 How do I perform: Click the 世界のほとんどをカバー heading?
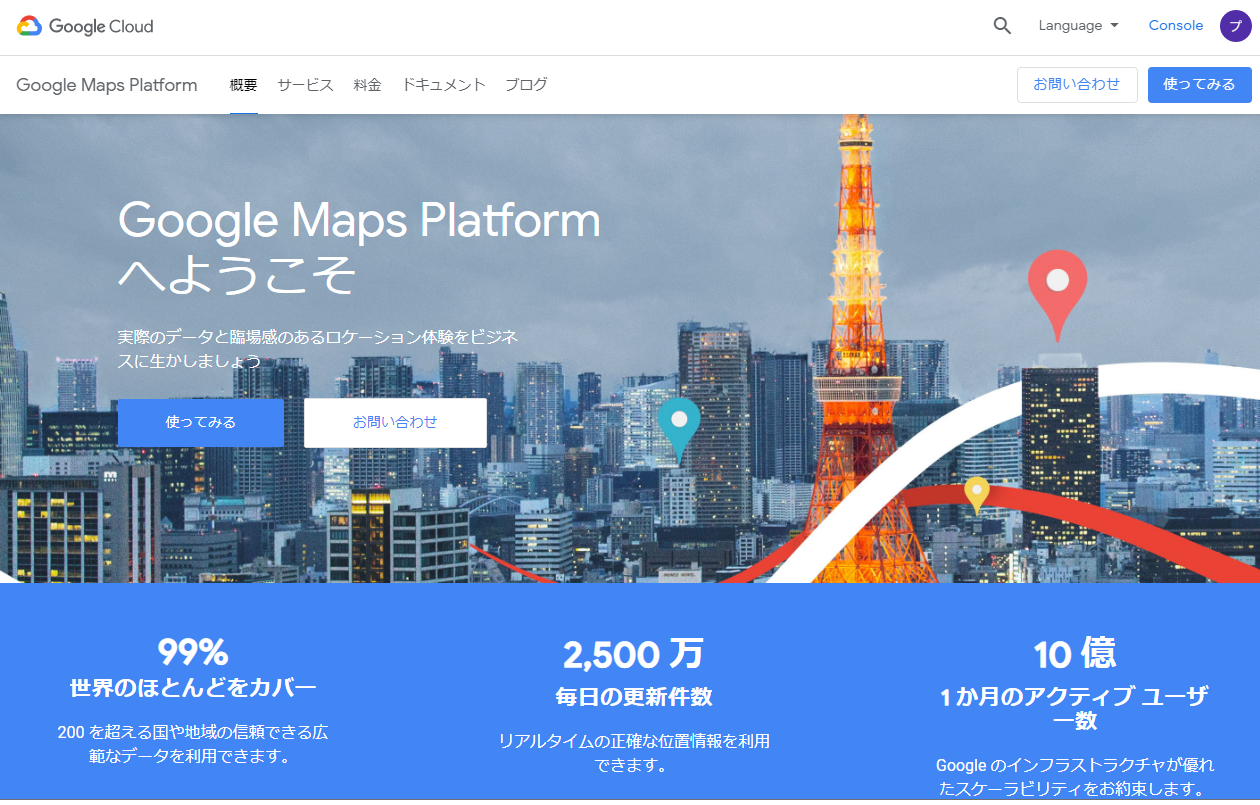(193, 688)
